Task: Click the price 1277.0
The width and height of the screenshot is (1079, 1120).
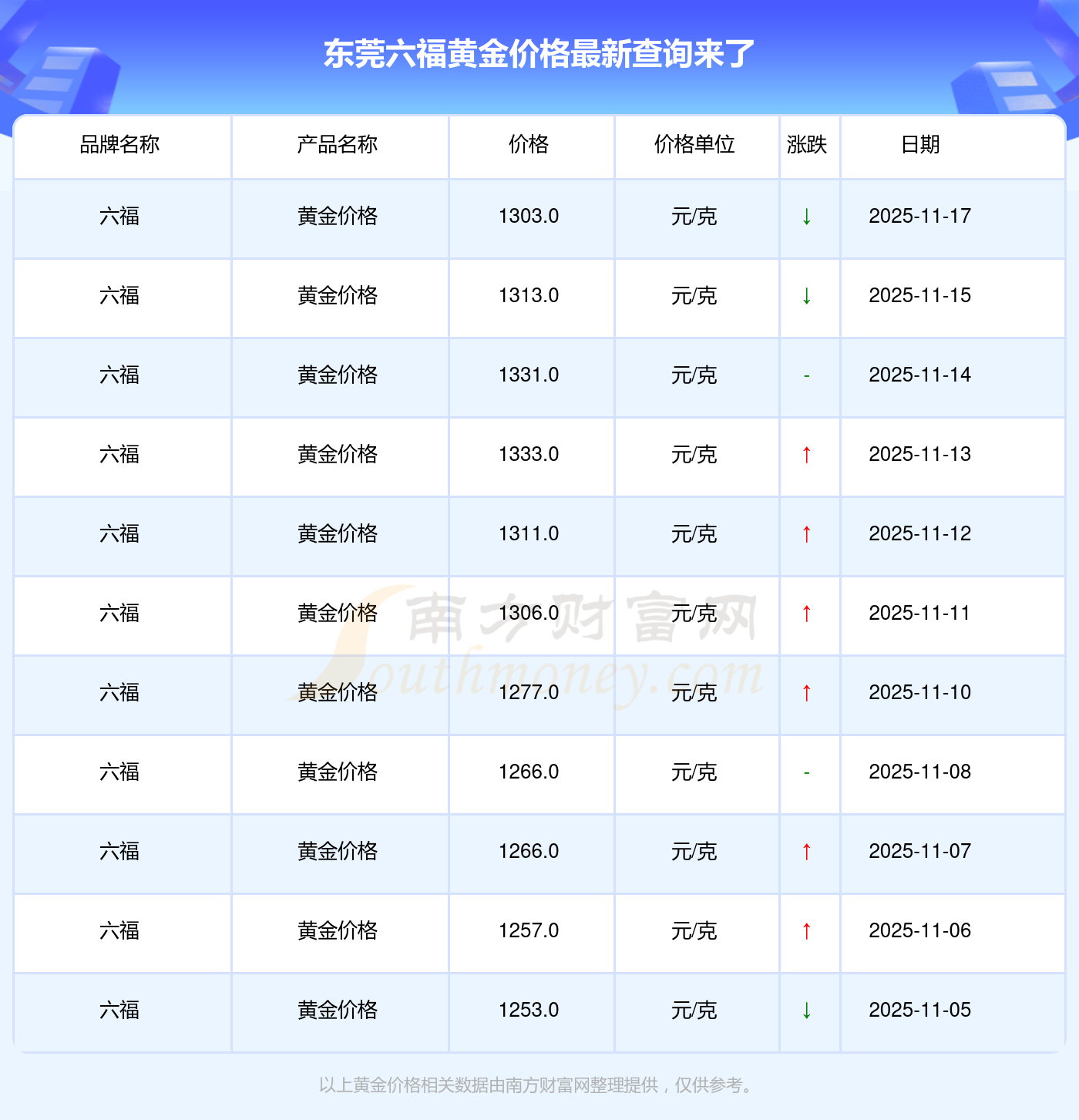Action: click(x=529, y=692)
